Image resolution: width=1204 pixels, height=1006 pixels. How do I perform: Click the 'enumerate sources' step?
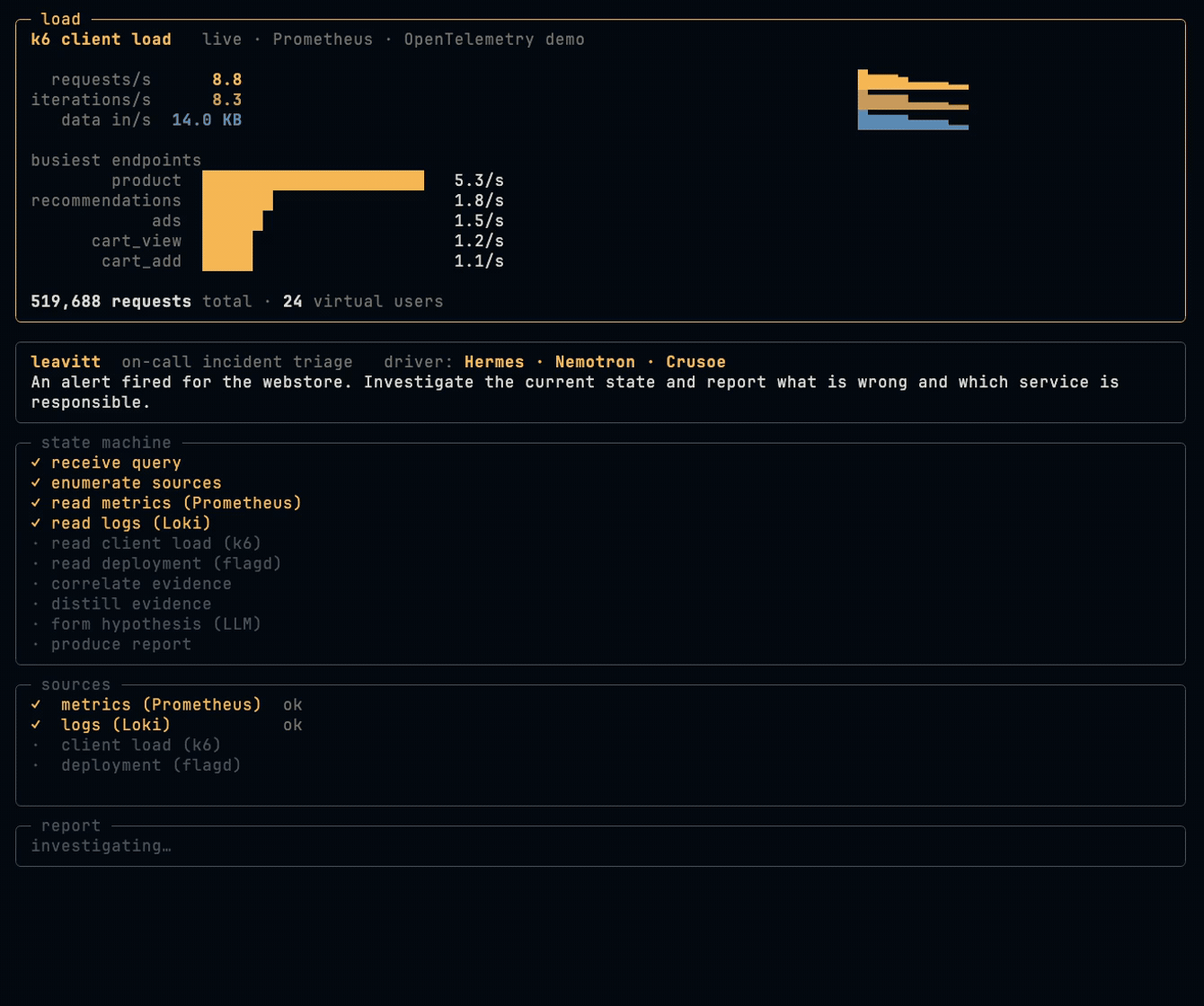136,482
